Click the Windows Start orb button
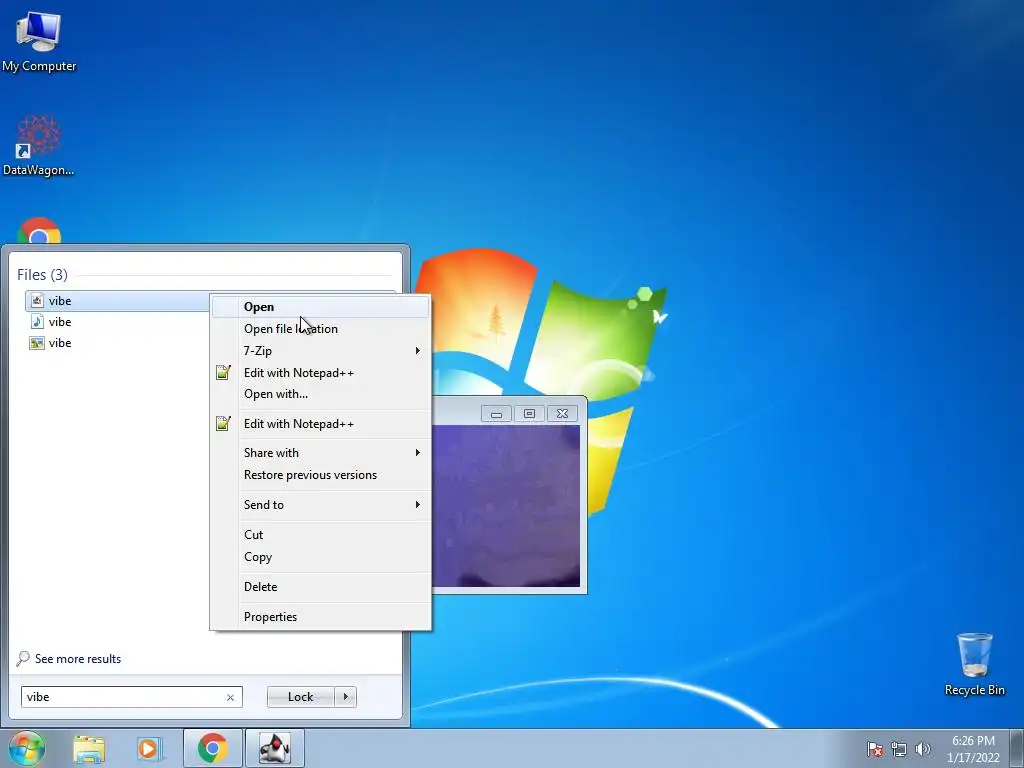Viewport: 1024px width, 768px height. 27,748
